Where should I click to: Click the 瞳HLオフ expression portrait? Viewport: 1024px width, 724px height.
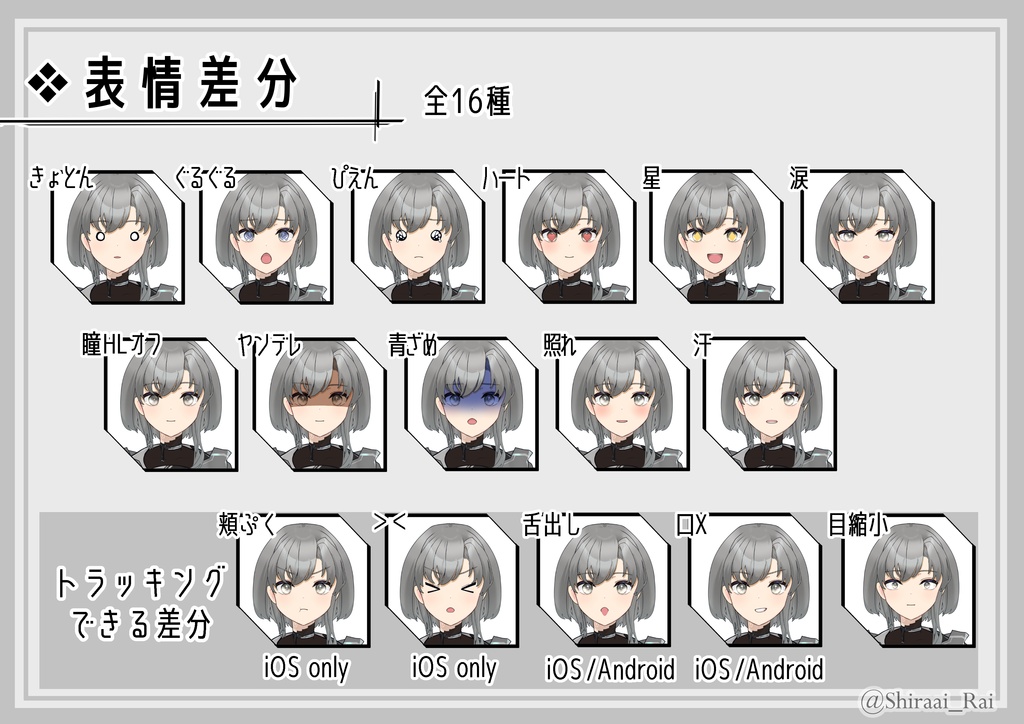tap(171, 404)
